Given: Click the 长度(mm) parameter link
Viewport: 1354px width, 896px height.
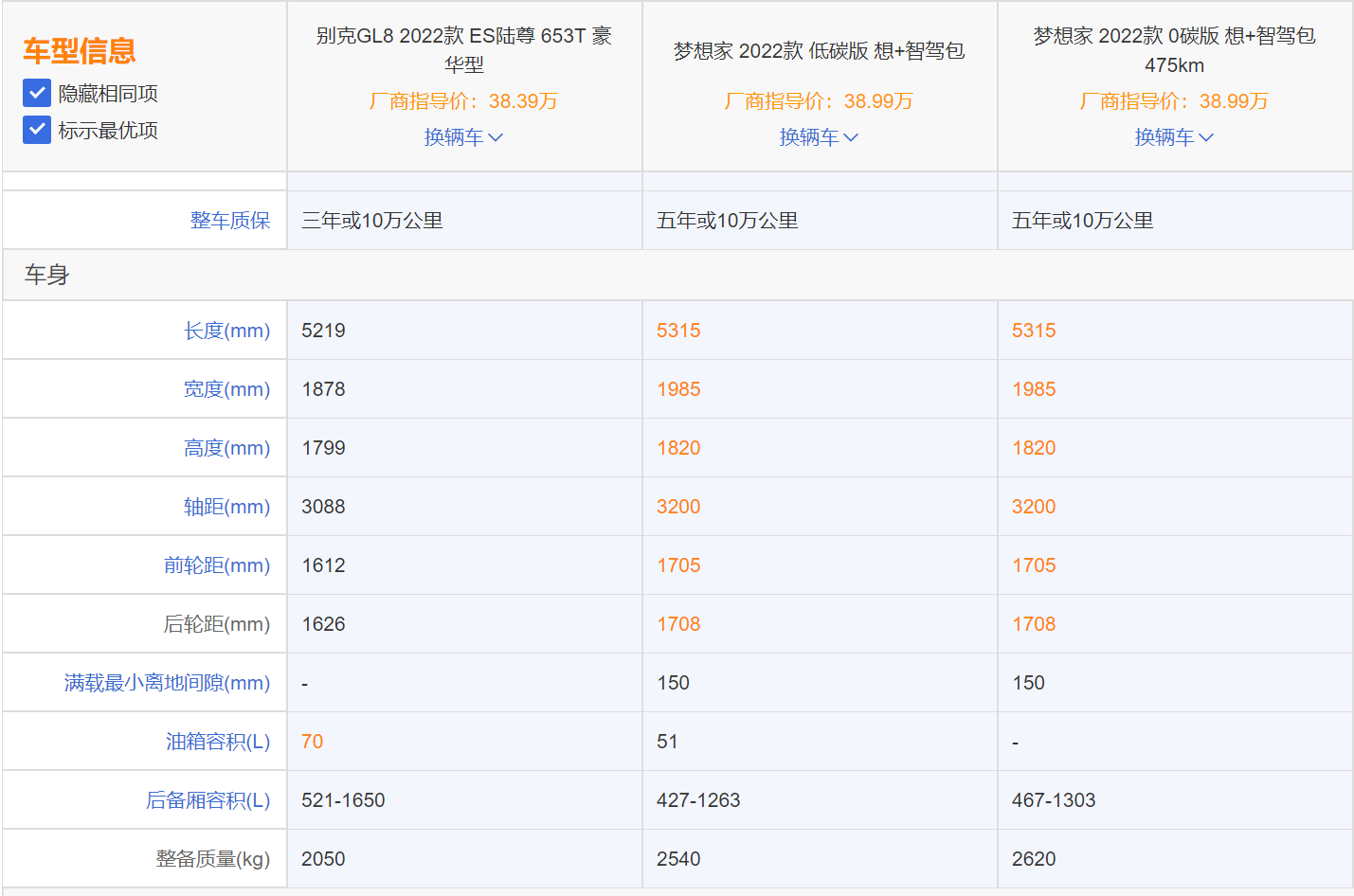Looking at the screenshot, I should tap(227, 330).
